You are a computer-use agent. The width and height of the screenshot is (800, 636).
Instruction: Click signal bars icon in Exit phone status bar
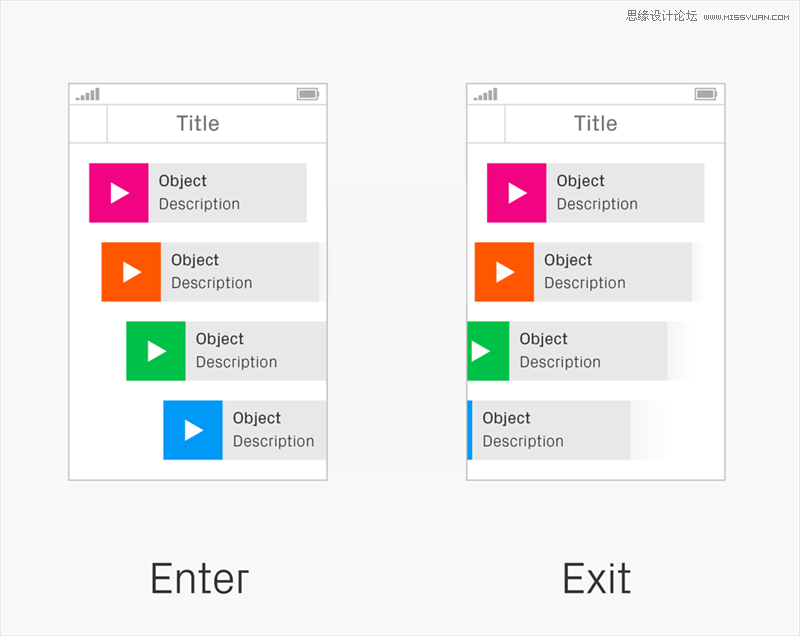[x=485, y=94]
